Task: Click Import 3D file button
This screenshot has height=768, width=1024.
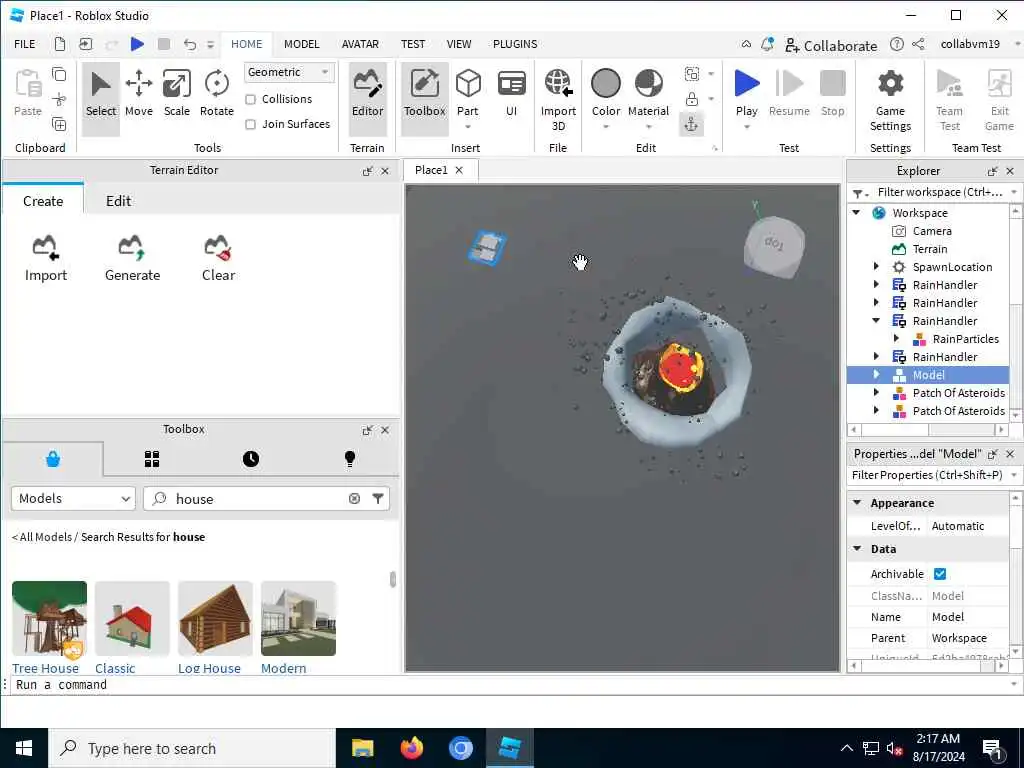Action: pyautogui.click(x=558, y=100)
